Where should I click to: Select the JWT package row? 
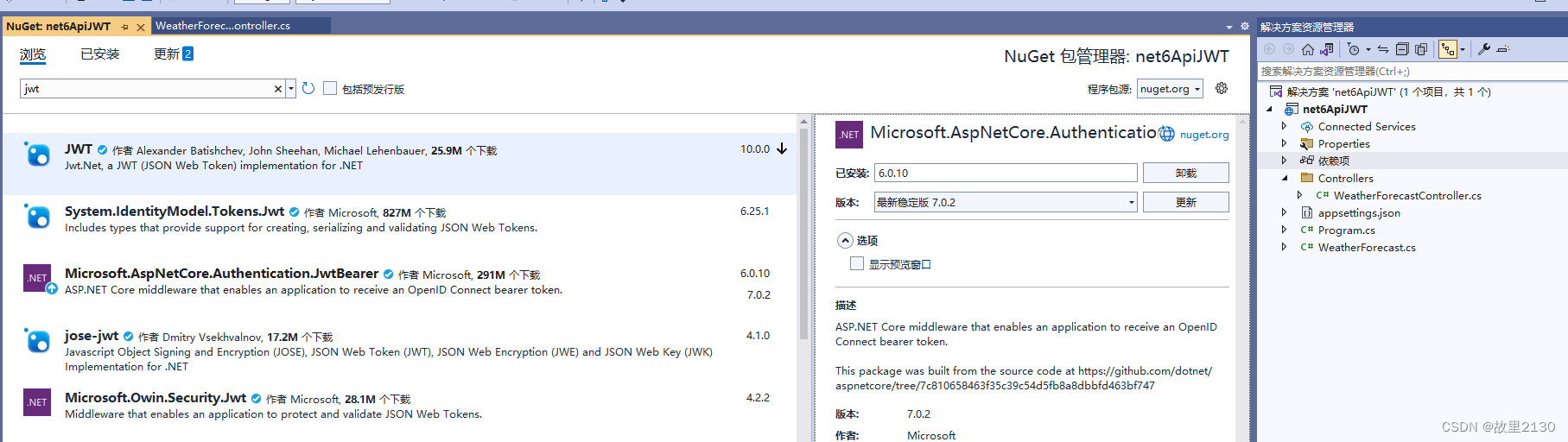399,163
